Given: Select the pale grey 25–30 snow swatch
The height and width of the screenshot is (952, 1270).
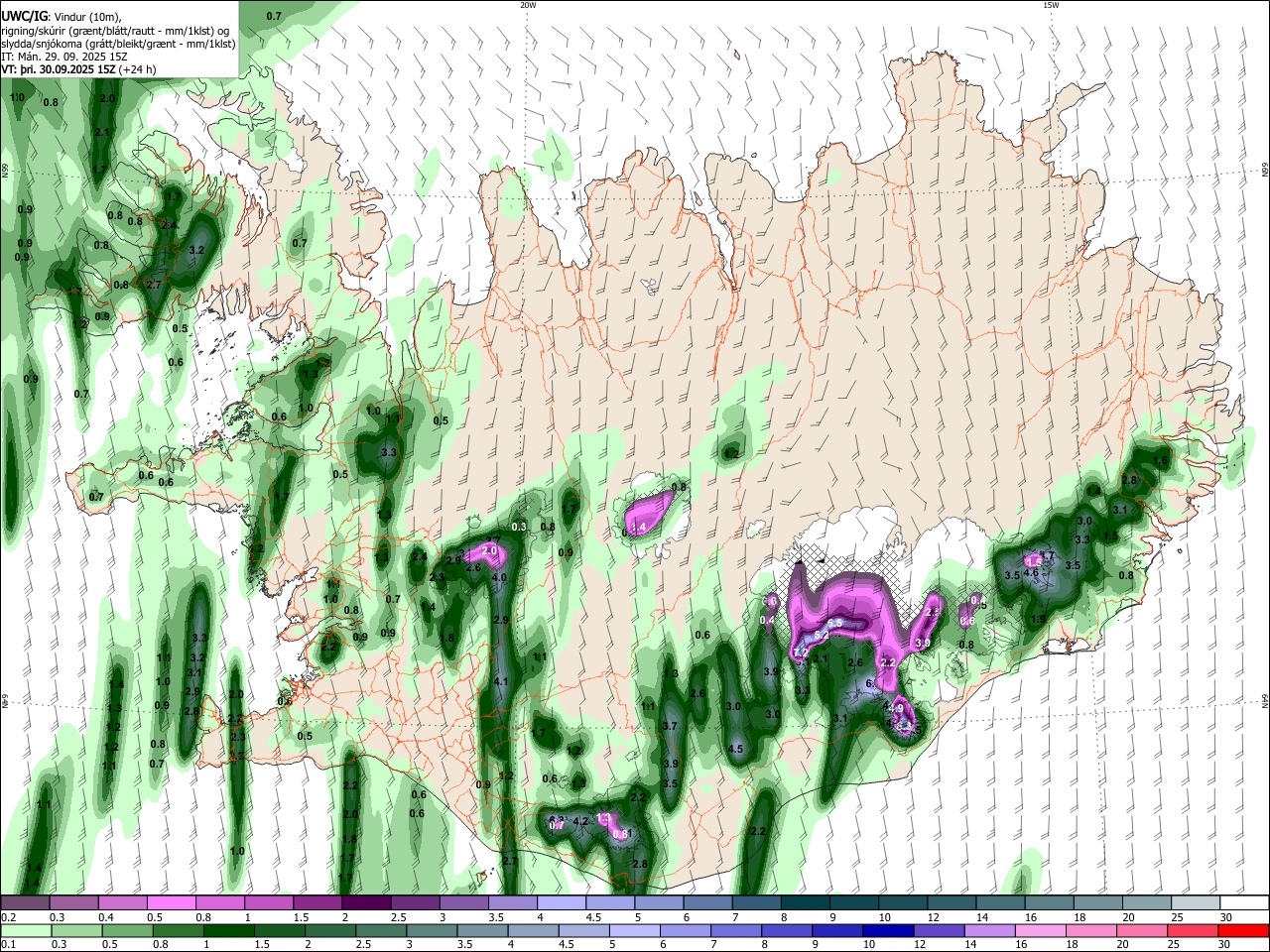Looking at the screenshot, I should tap(1197, 903).
